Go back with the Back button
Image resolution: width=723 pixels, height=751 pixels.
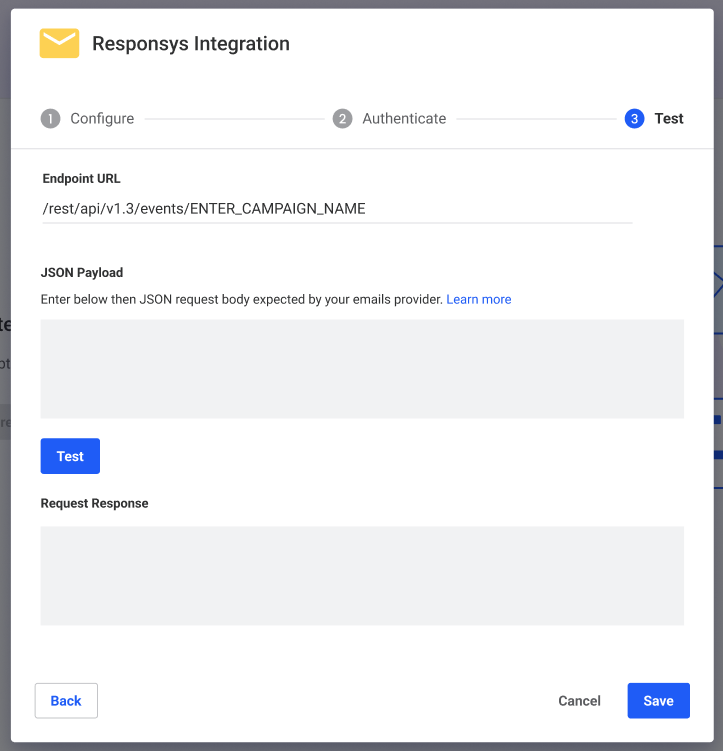click(x=66, y=701)
